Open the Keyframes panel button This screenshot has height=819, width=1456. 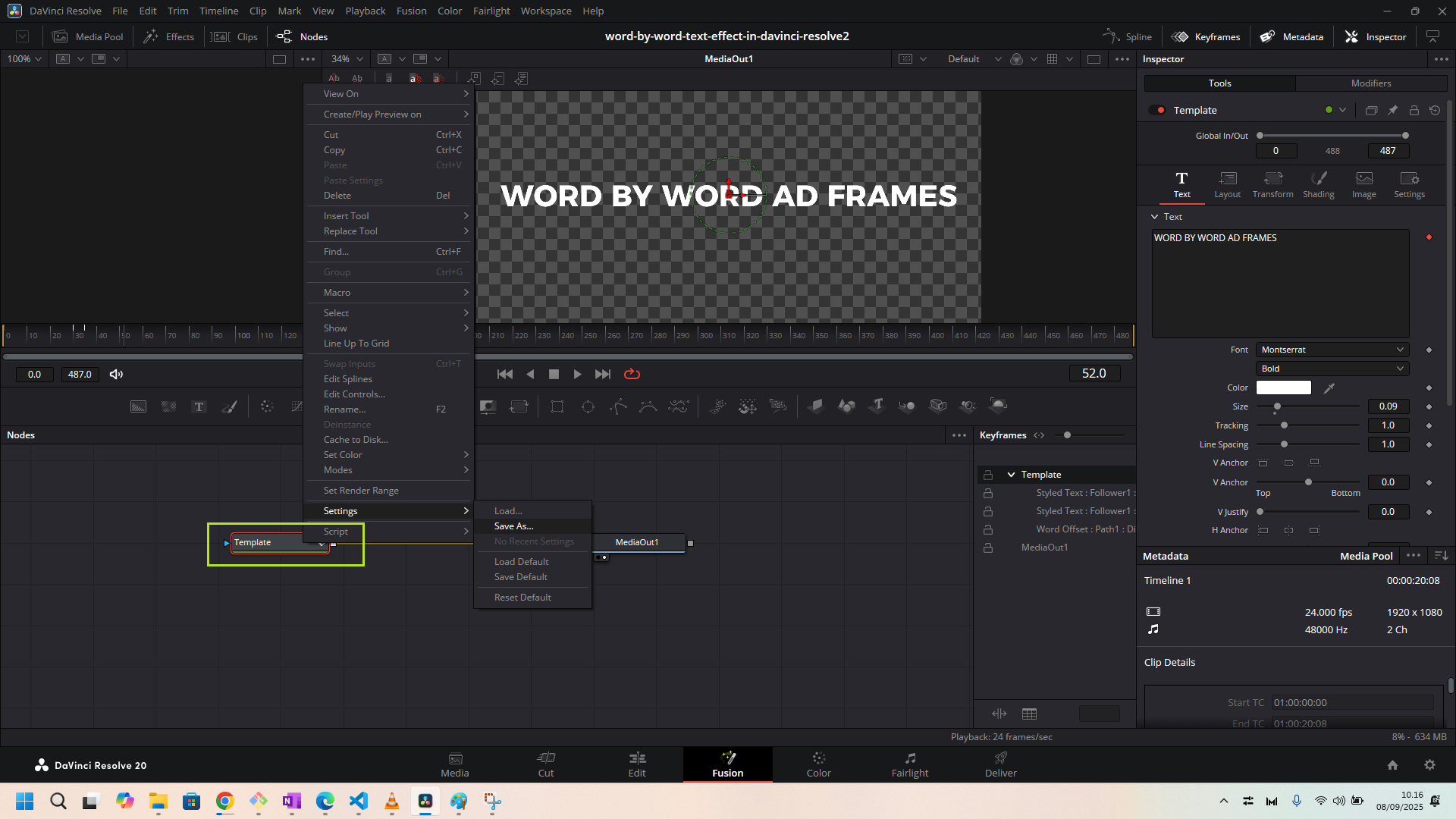(1206, 36)
